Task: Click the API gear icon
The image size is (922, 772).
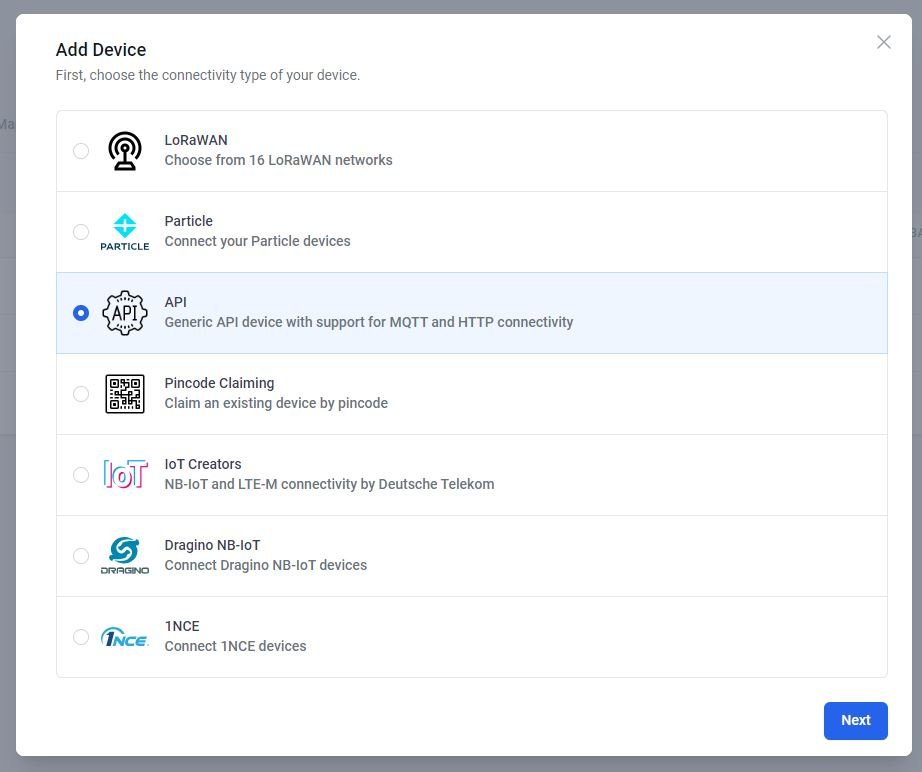Action: (124, 312)
